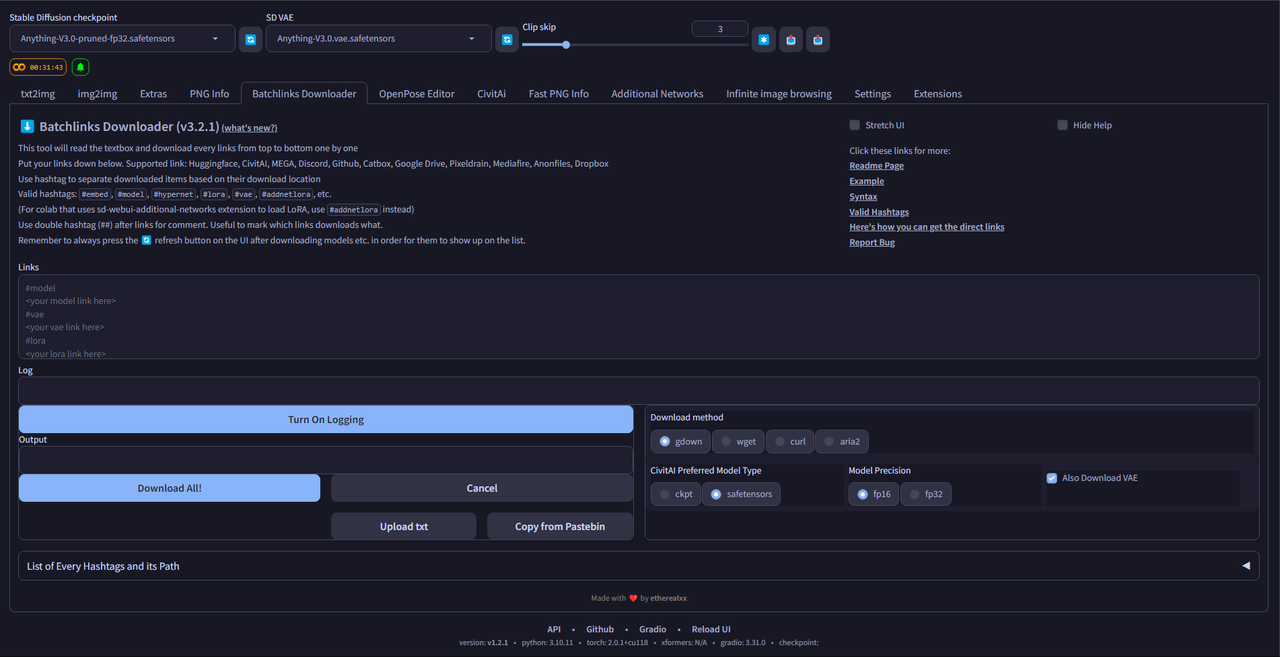Select aria2 download method
1280x657 pixels.
pyautogui.click(x=842, y=441)
